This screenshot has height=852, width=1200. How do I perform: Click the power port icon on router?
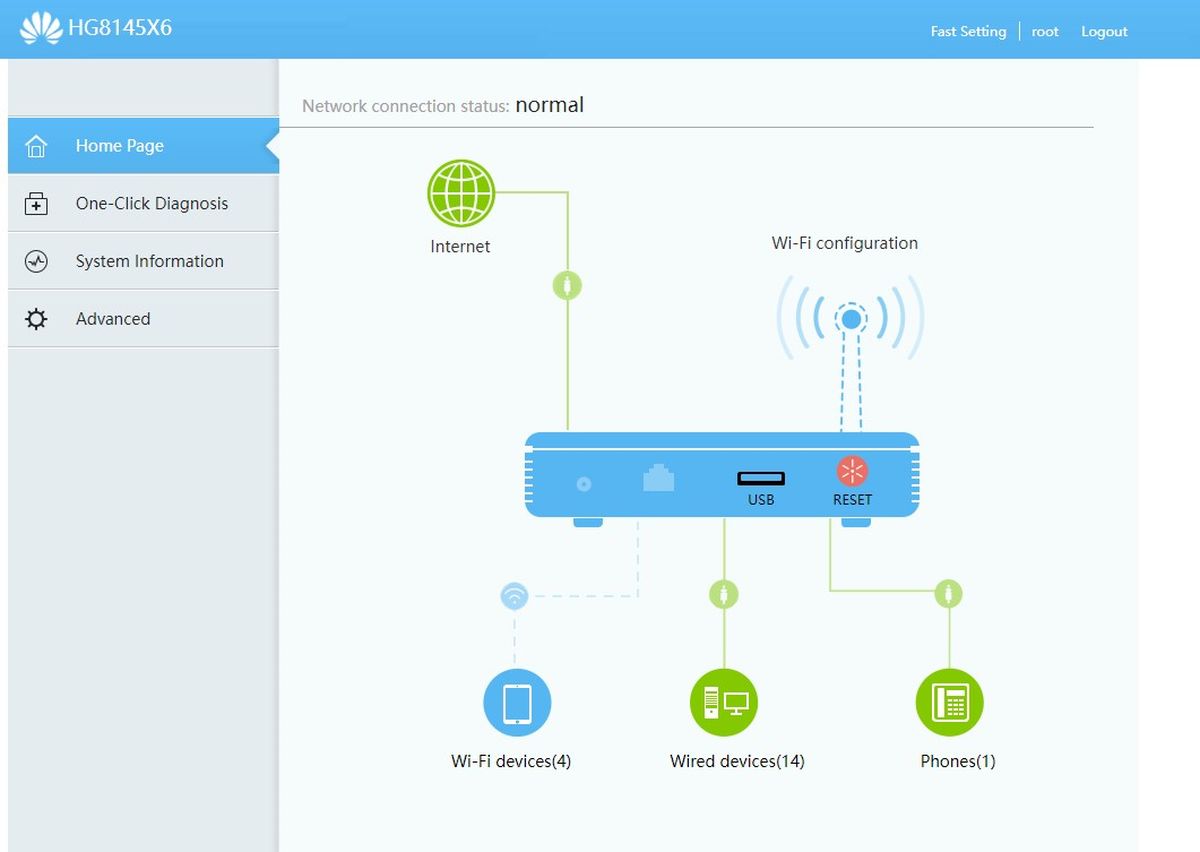(584, 484)
